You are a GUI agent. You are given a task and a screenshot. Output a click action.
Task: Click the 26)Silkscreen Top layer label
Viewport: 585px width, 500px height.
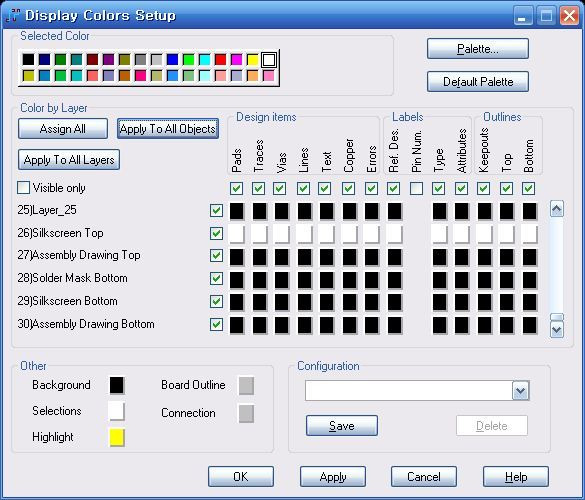pos(60,233)
